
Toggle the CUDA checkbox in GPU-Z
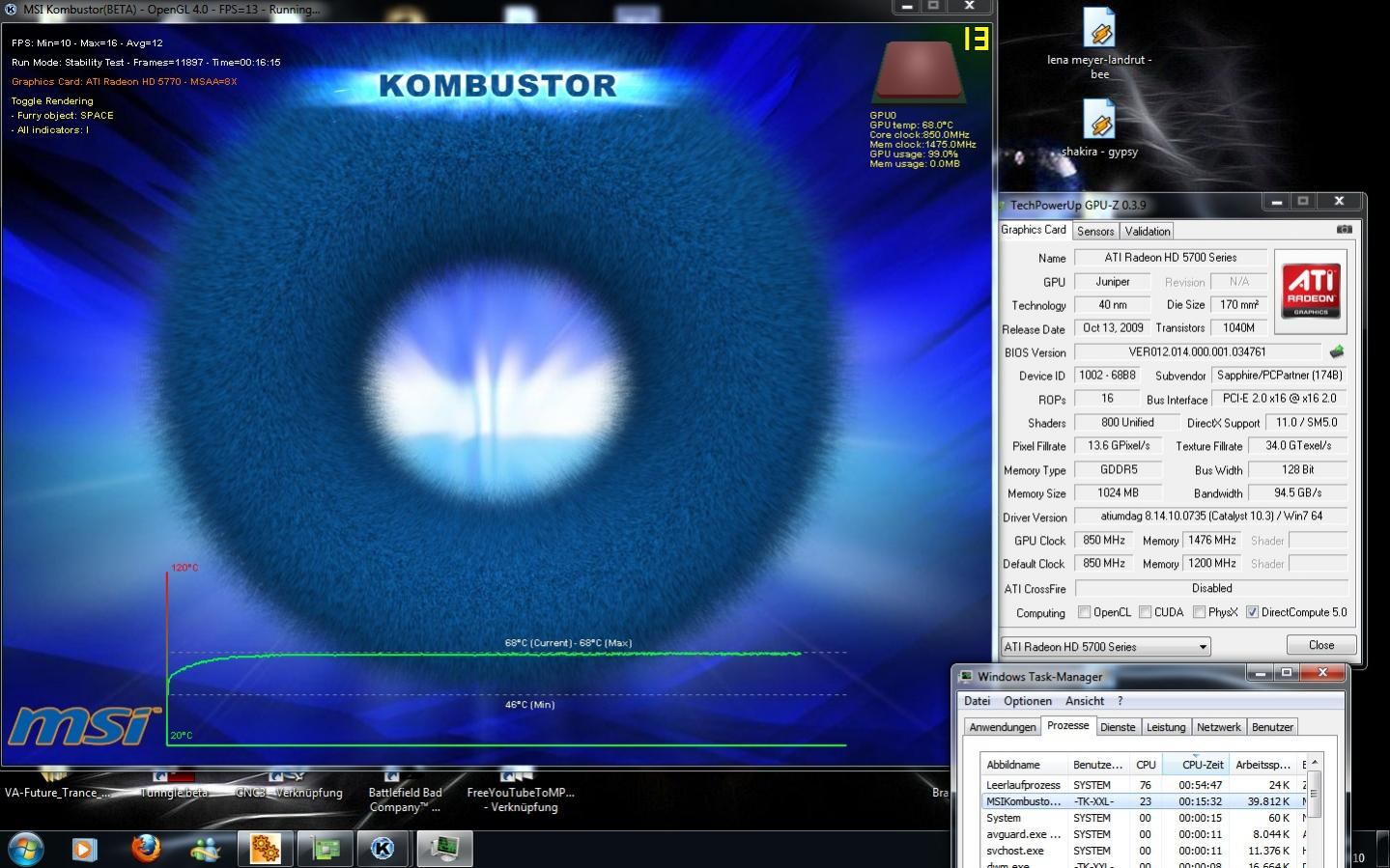pos(1145,612)
